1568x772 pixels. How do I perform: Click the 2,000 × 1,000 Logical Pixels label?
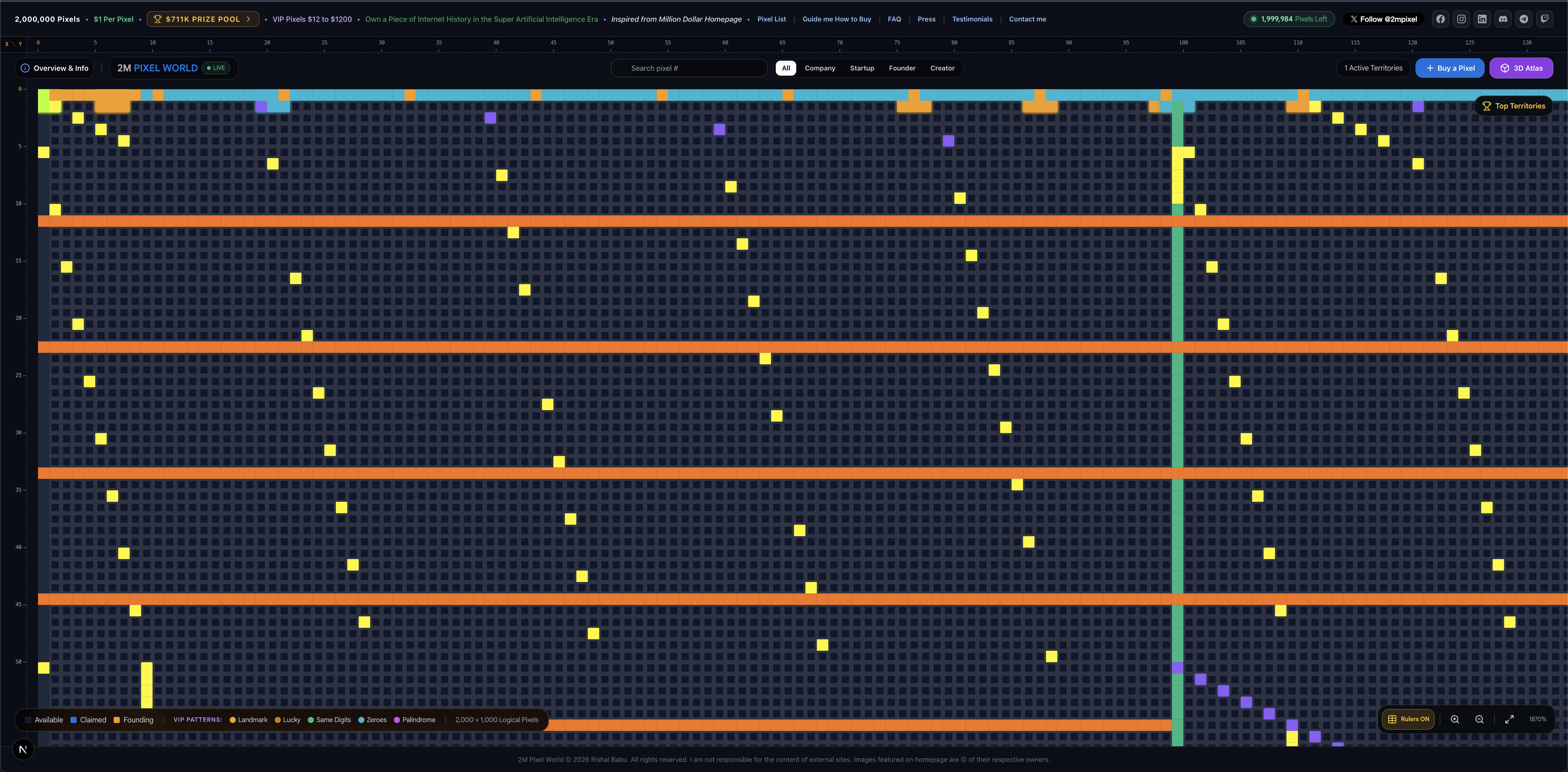tap(497, 720)
